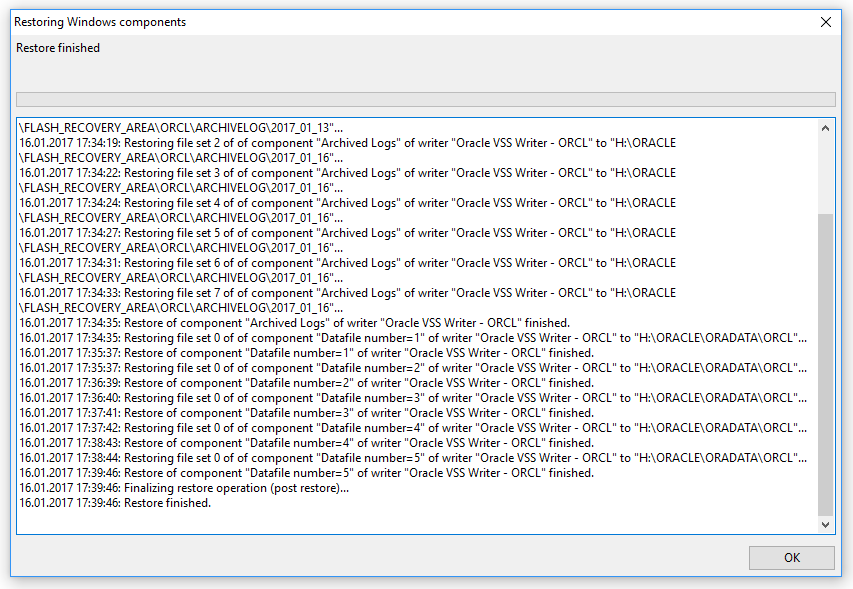Click the log scrollbar down arrow
The image size is (853, 589).
click(825, 524)
